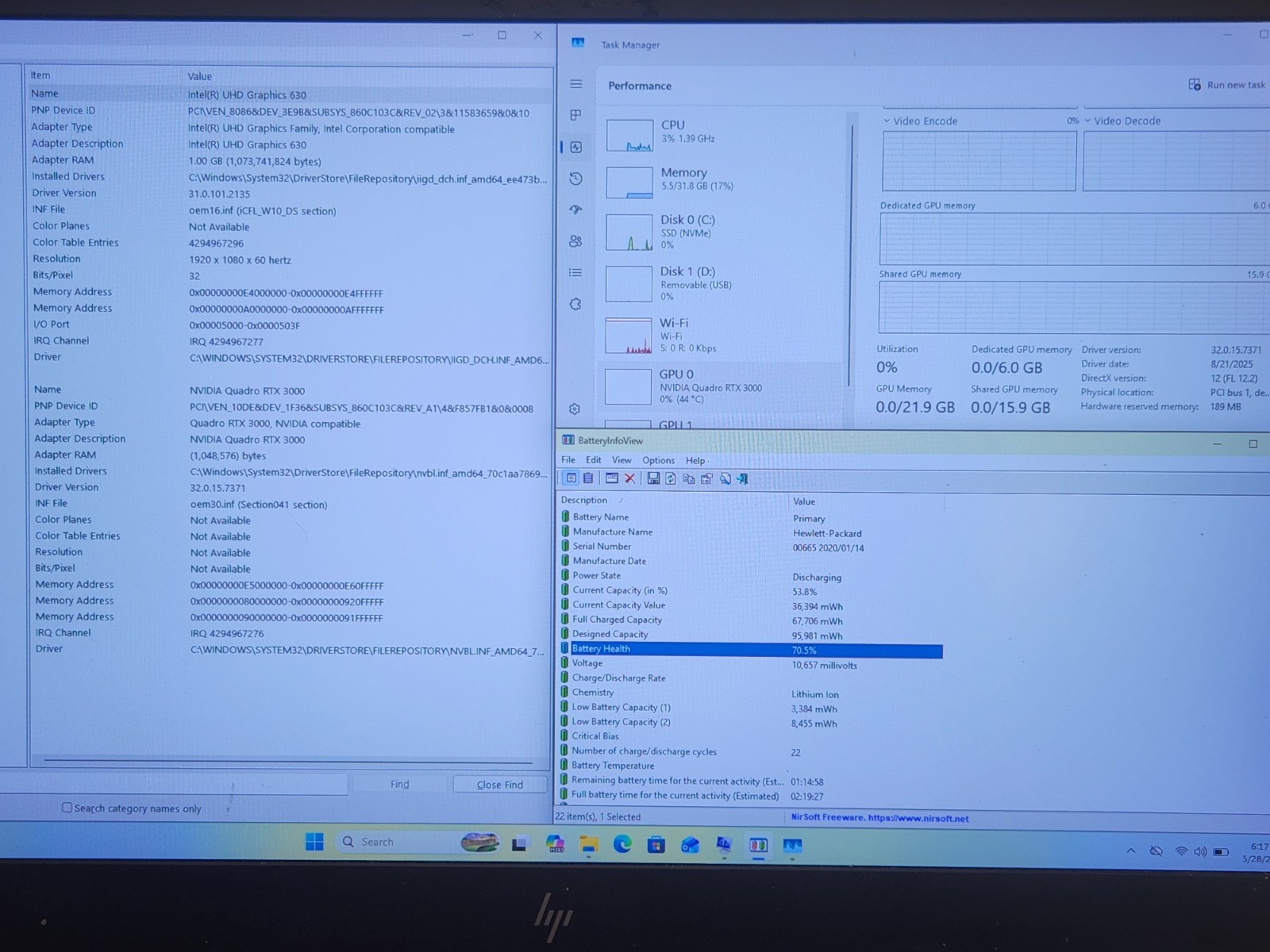
Task: Select Battery Information view toolbar icon
Action: [571, 478]
